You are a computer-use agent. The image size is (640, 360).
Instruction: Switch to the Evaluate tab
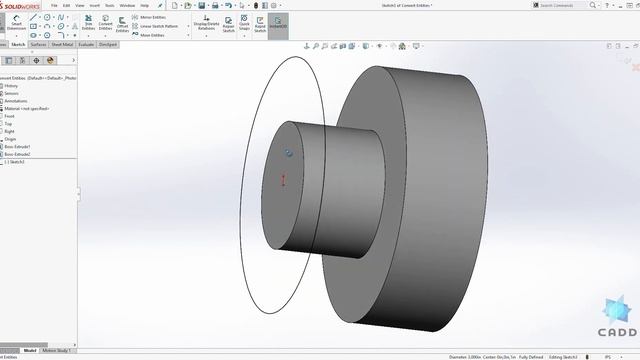tap(86, 44)
